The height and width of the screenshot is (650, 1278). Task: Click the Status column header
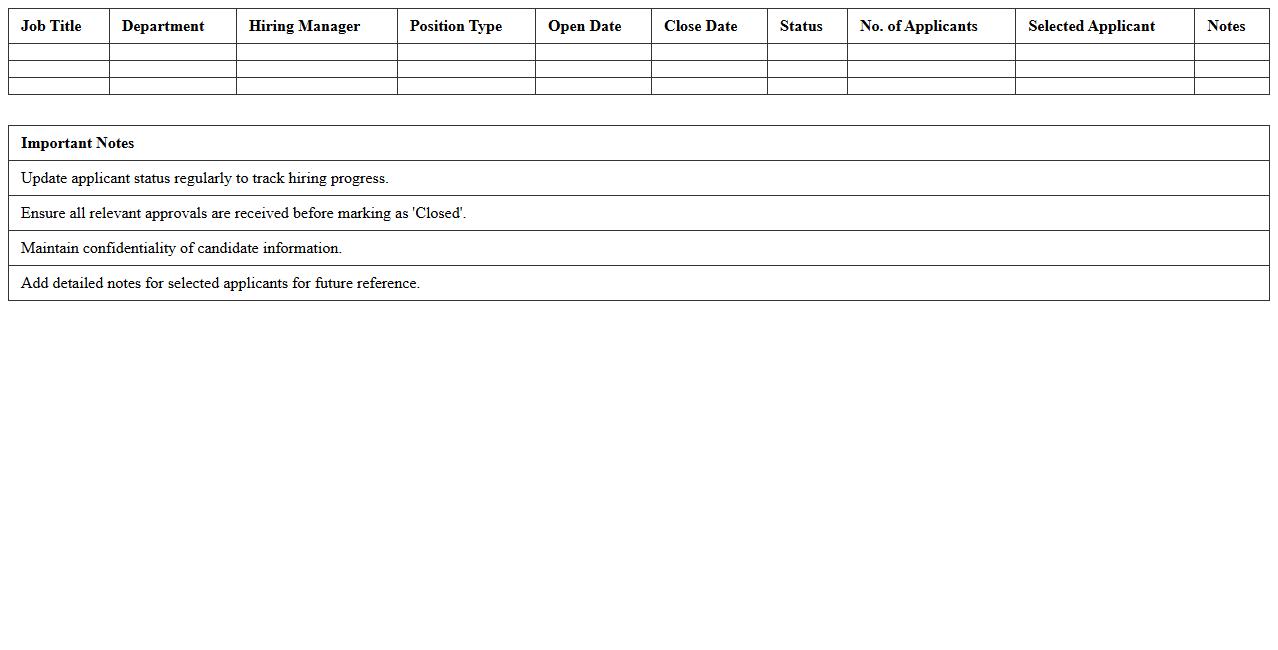[x=801, y=26]
